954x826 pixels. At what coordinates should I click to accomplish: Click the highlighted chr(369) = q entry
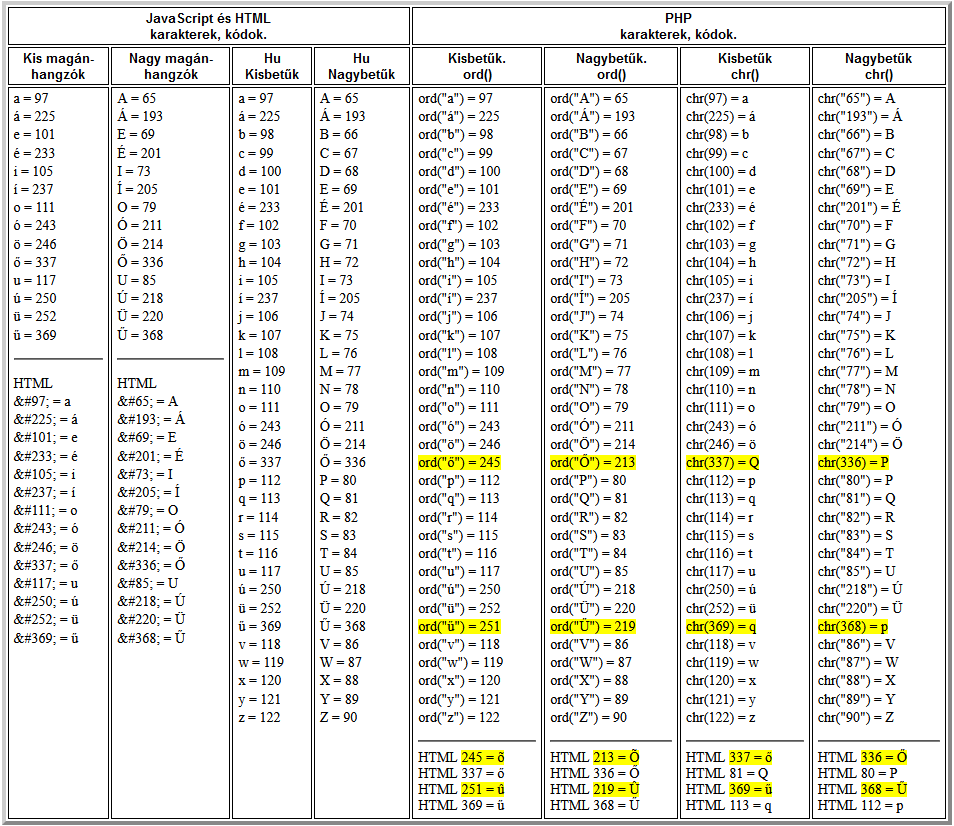pos(721,626)
